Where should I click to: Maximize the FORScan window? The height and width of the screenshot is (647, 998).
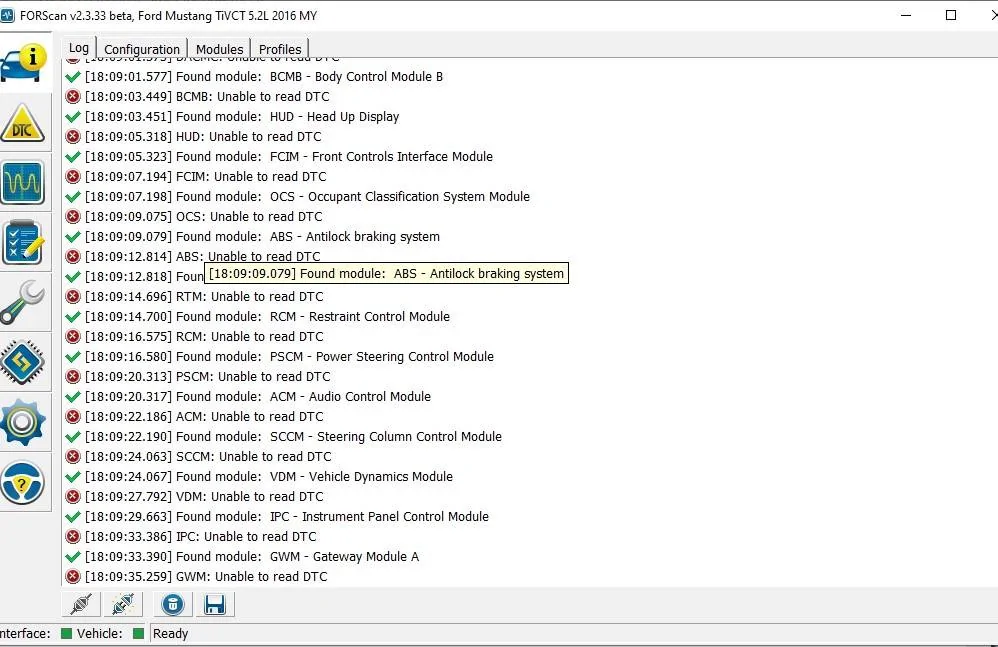pos(951,15)
